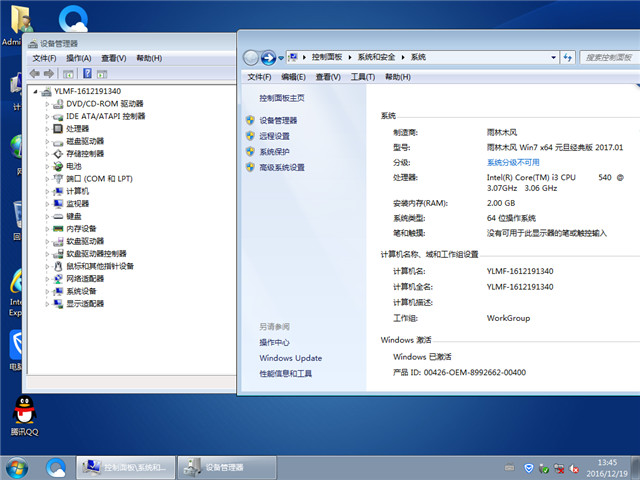Click the mouse and pointing devices icon

pyautogui.click(x=58, y=266)
